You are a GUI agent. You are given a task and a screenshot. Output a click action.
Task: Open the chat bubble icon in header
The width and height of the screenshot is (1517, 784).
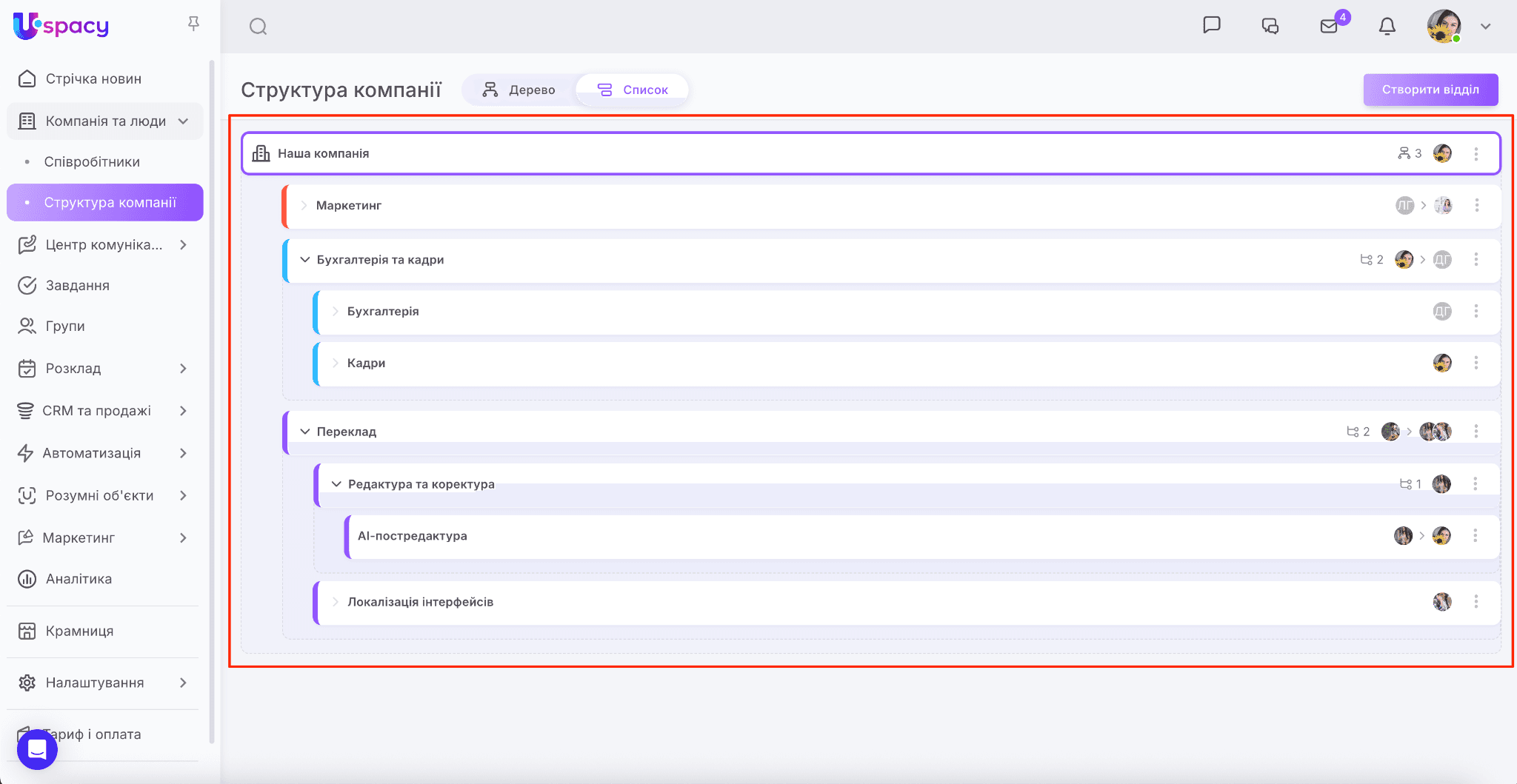pos(1211,25)
